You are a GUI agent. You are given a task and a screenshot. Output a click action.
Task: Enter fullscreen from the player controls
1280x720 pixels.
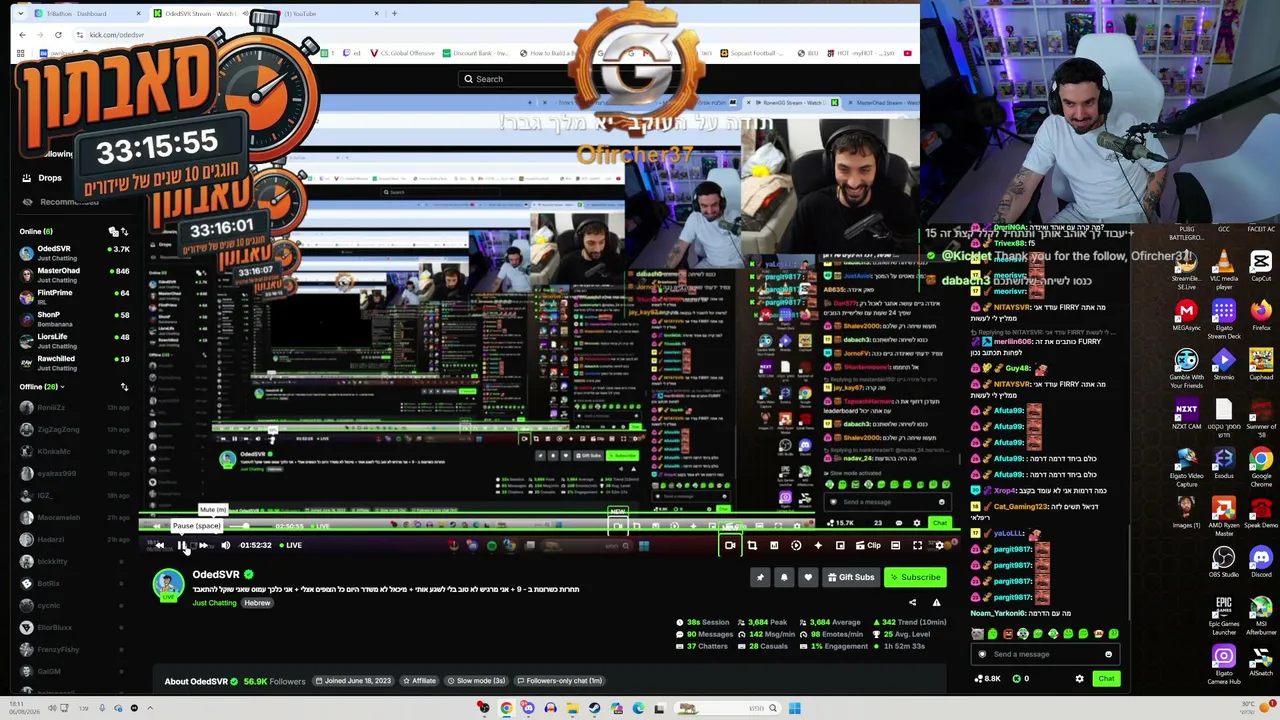coord(917,545)
